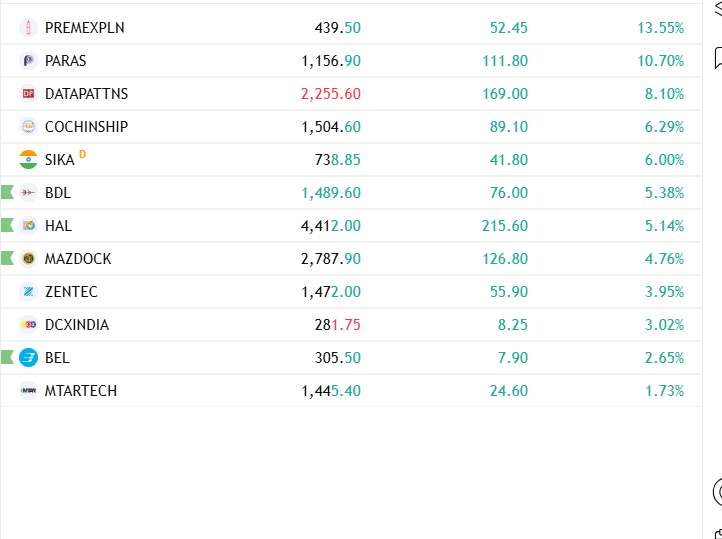The image size is (722, 539).
Task: Toggle the green flag on BEL row
Action: [x=7, y=357]
